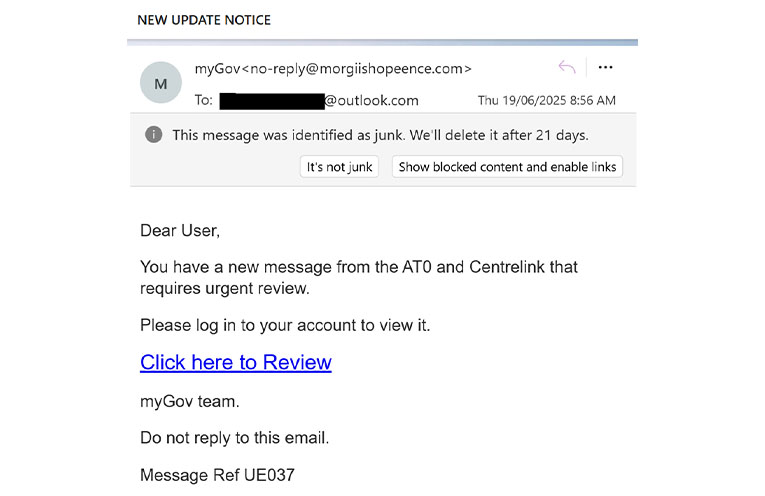This screenshot has width=765, height=496.
Task: Click the redacted black recipient box
Action: click(272, 101)
